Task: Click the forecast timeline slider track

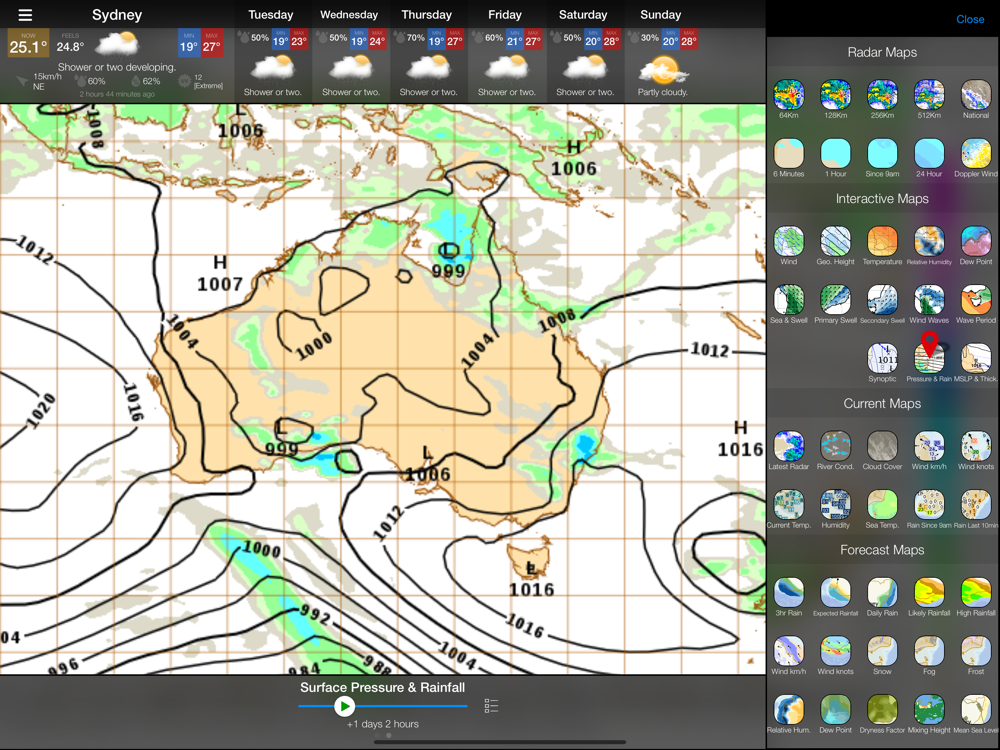Action: 383,706
